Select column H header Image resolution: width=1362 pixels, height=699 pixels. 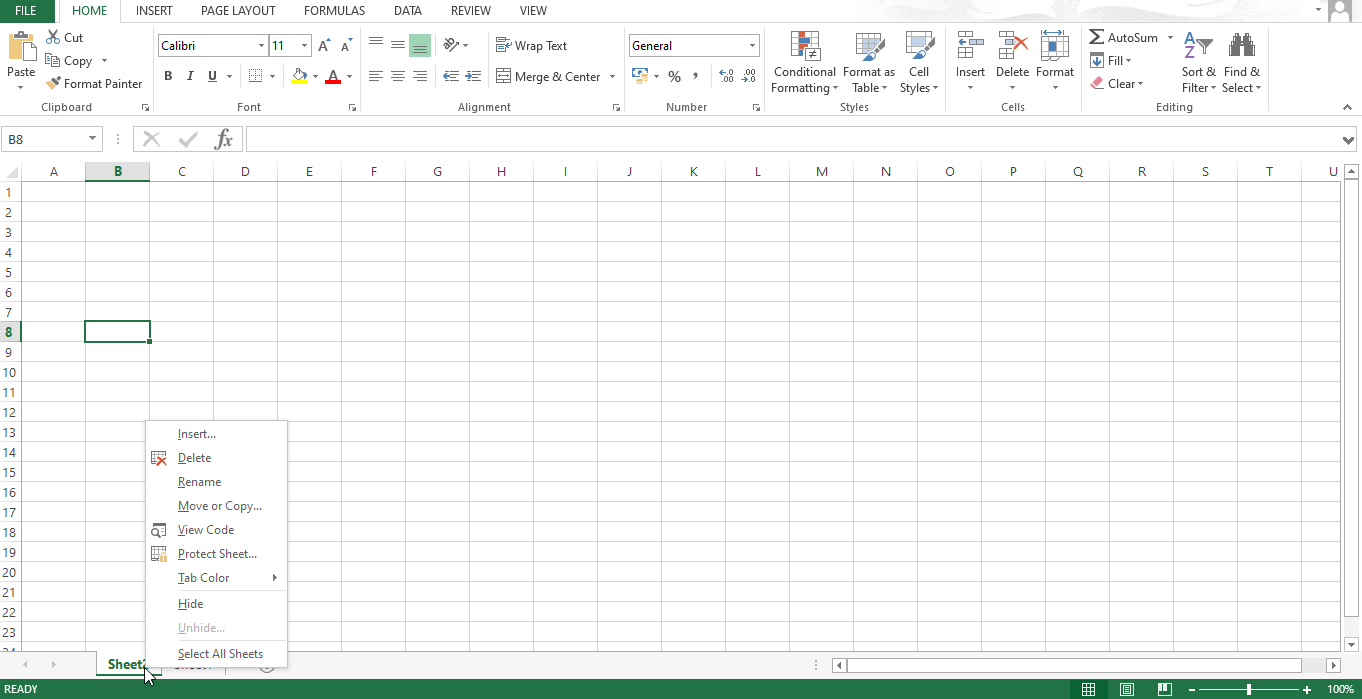pyautogui.click(x=502, y=171)
